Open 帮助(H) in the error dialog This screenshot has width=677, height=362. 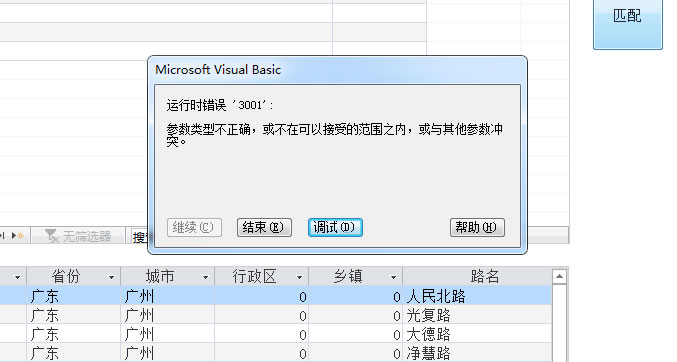tap(477, 227)
